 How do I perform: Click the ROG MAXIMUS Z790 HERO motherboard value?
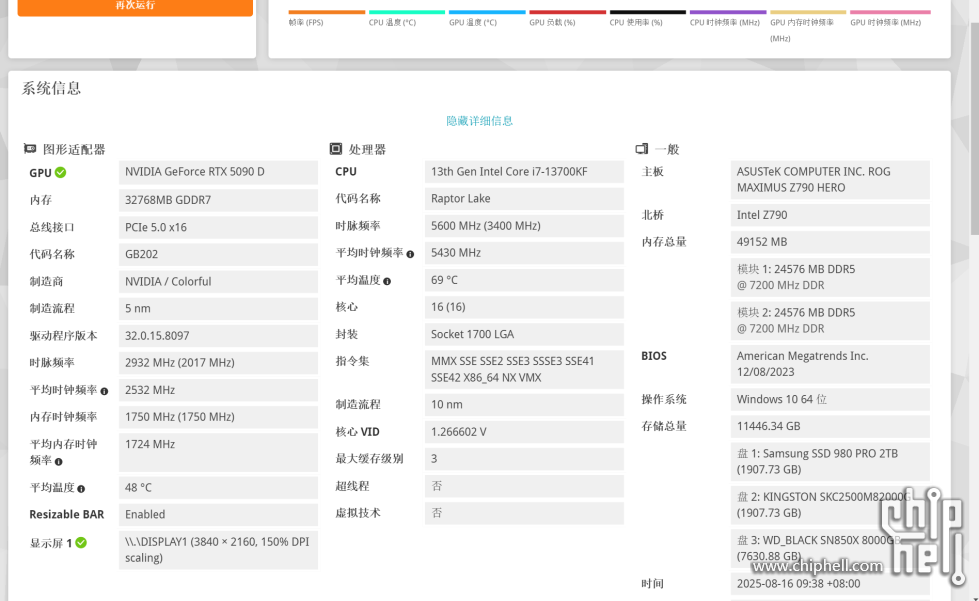(830, 180)
